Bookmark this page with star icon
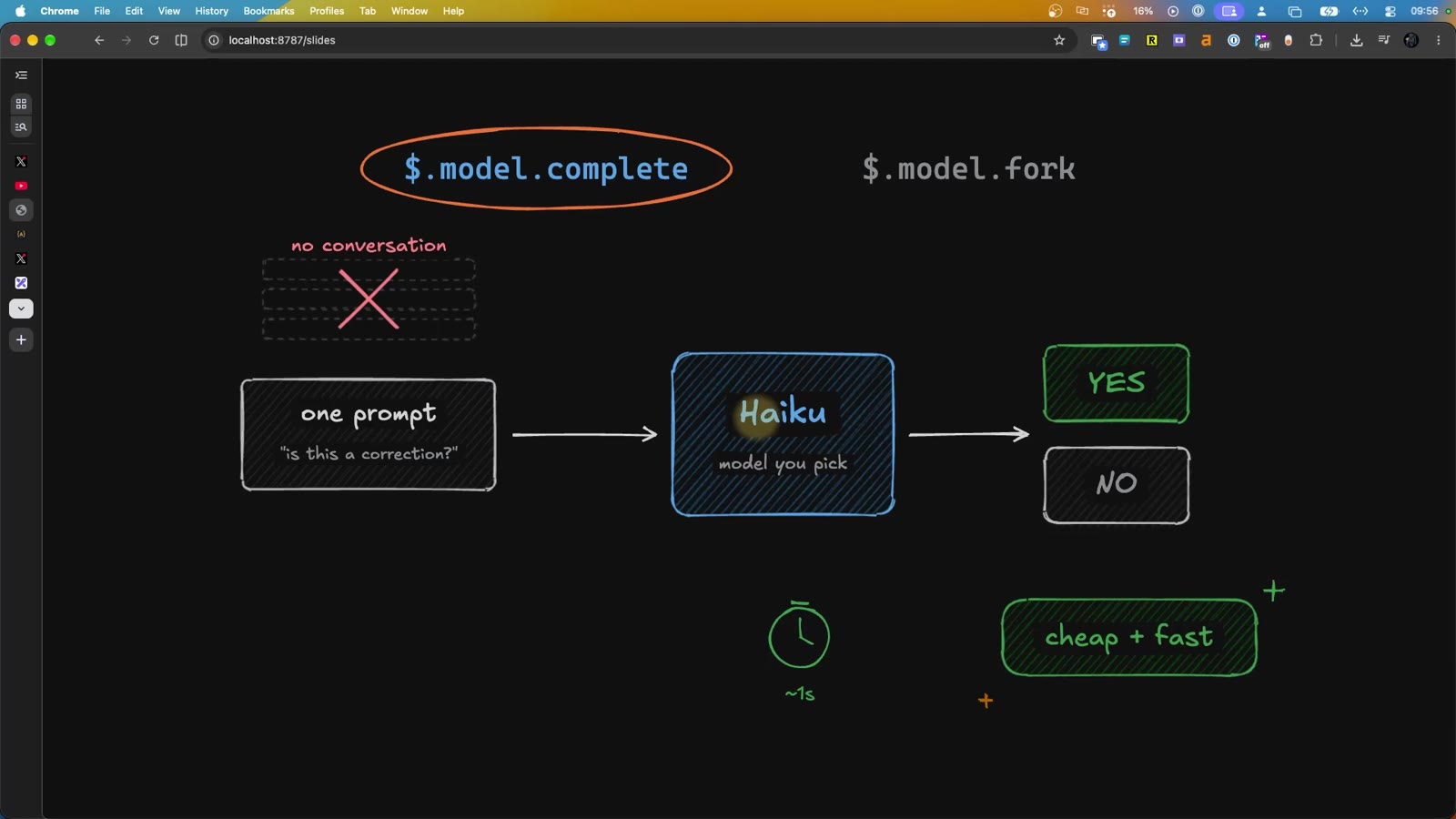Viewport: 1456px width, 819px height. (x=1059, y=40)
